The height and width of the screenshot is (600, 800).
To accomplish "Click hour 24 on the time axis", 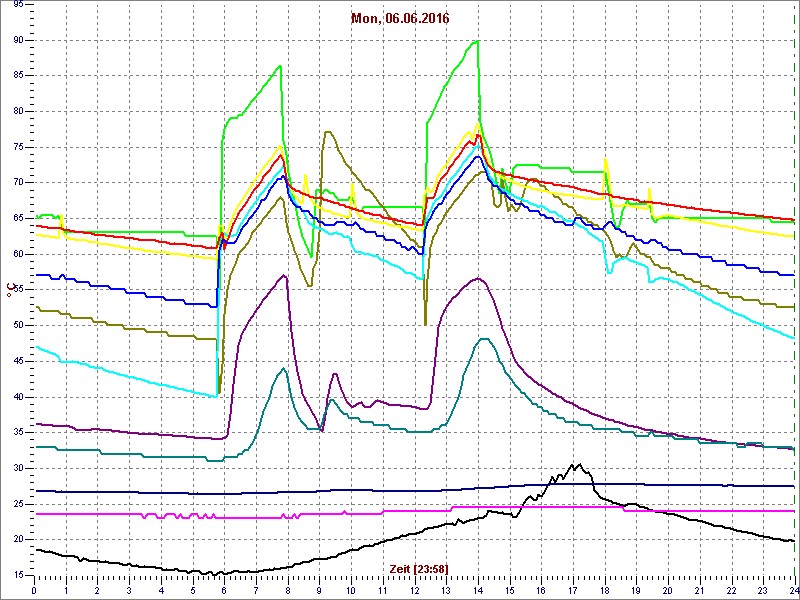I will click(793, 589).
